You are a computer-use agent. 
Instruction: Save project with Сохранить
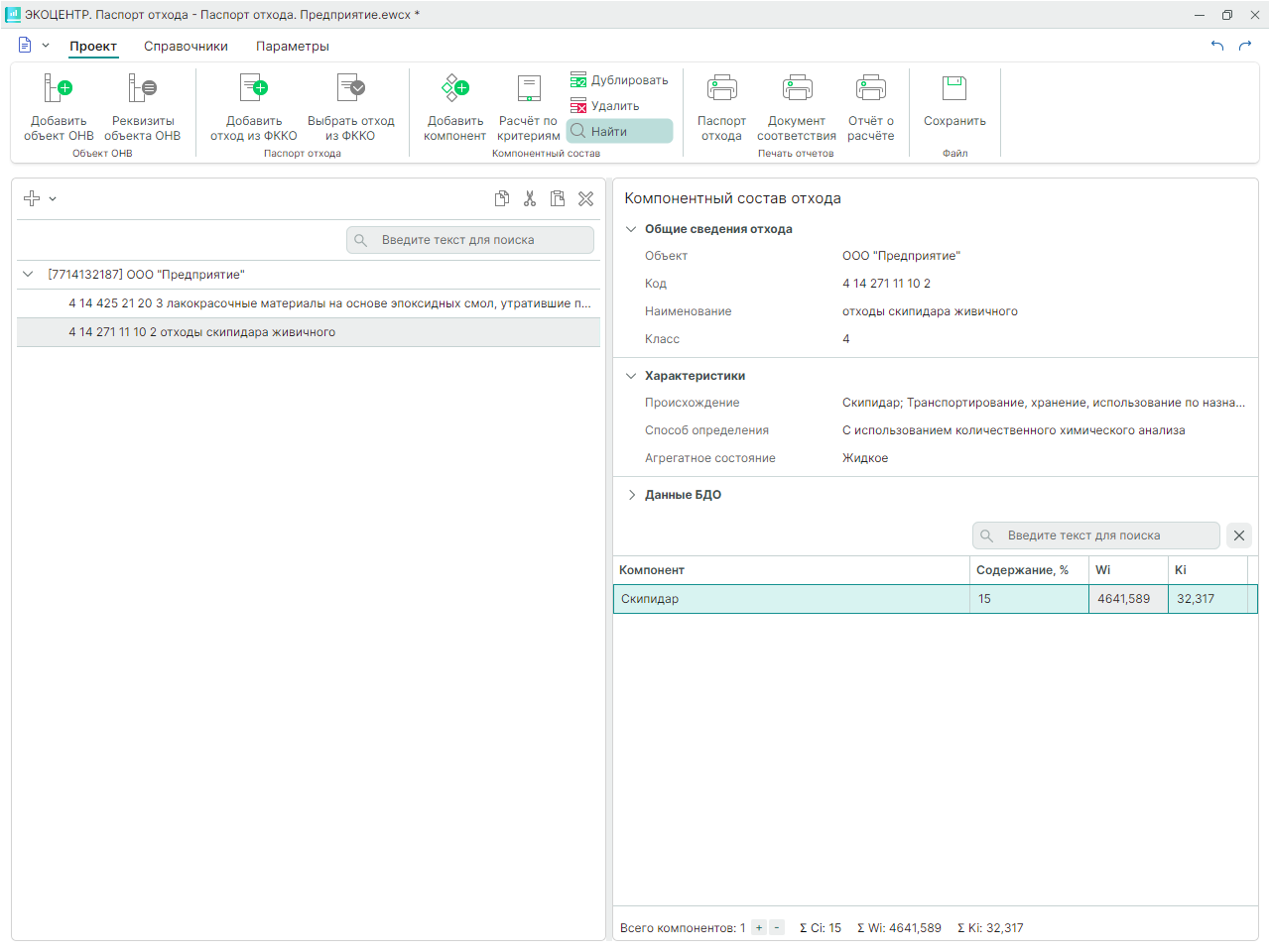pyautogui.click(x=954, y=101)
